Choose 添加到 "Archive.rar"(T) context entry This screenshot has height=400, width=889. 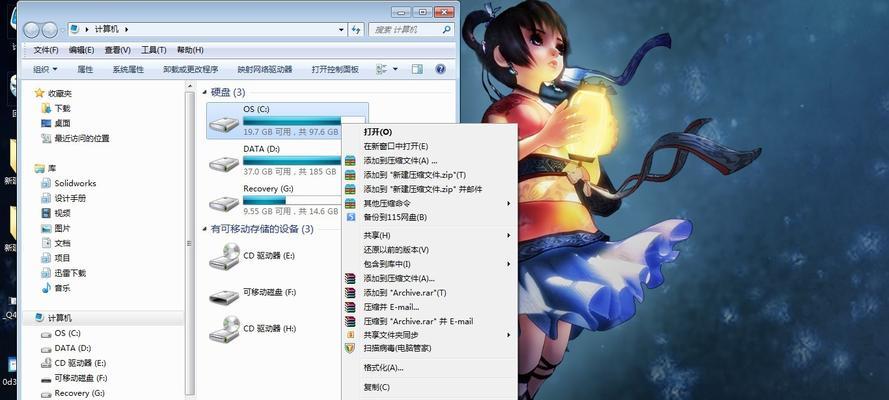[429, 293]
